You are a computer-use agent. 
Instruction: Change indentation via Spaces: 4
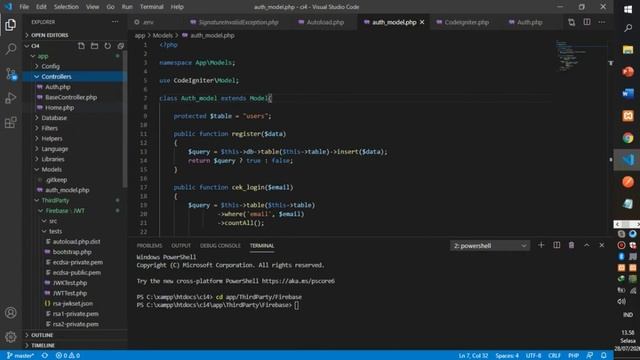[x=507, y=356]
